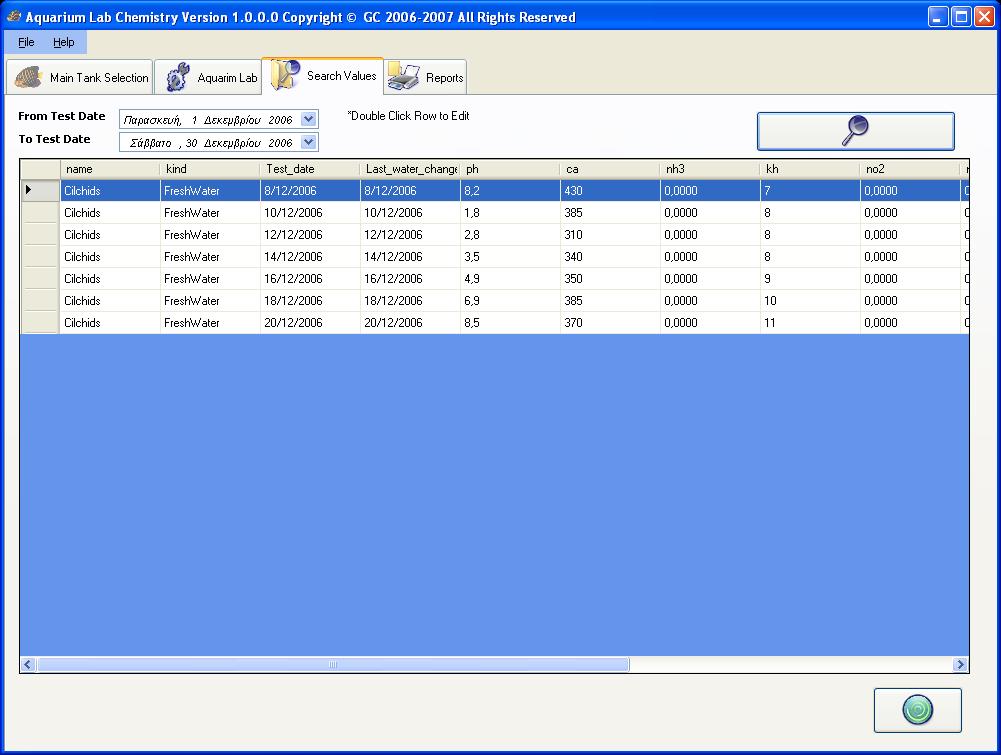The height and width of the screenshot is (755, 1001).
Task: Click the application icon in title bar
Action: (x=13, y=17)
